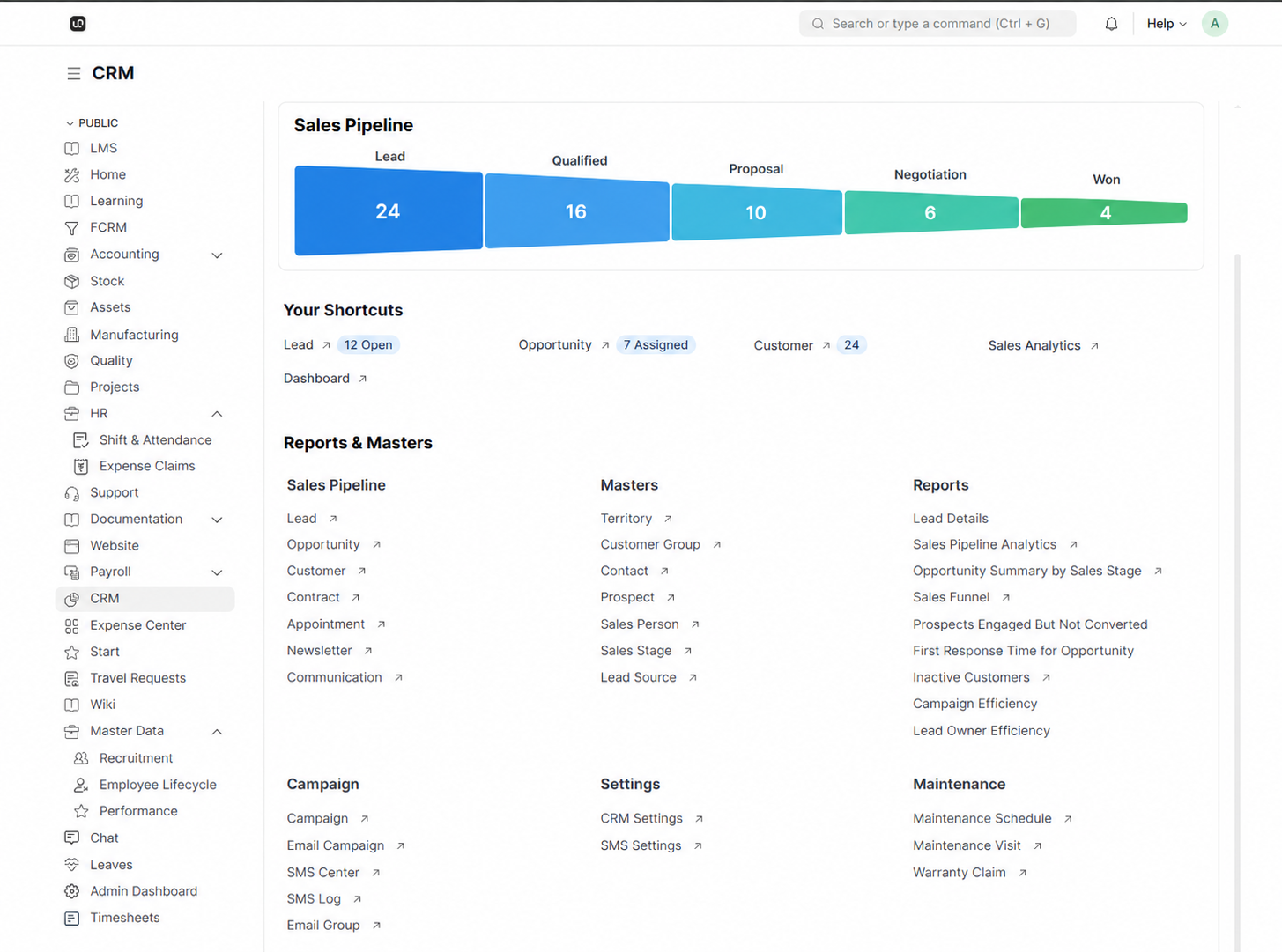Click the Recruitment people icon

click(x=81, y=758)
